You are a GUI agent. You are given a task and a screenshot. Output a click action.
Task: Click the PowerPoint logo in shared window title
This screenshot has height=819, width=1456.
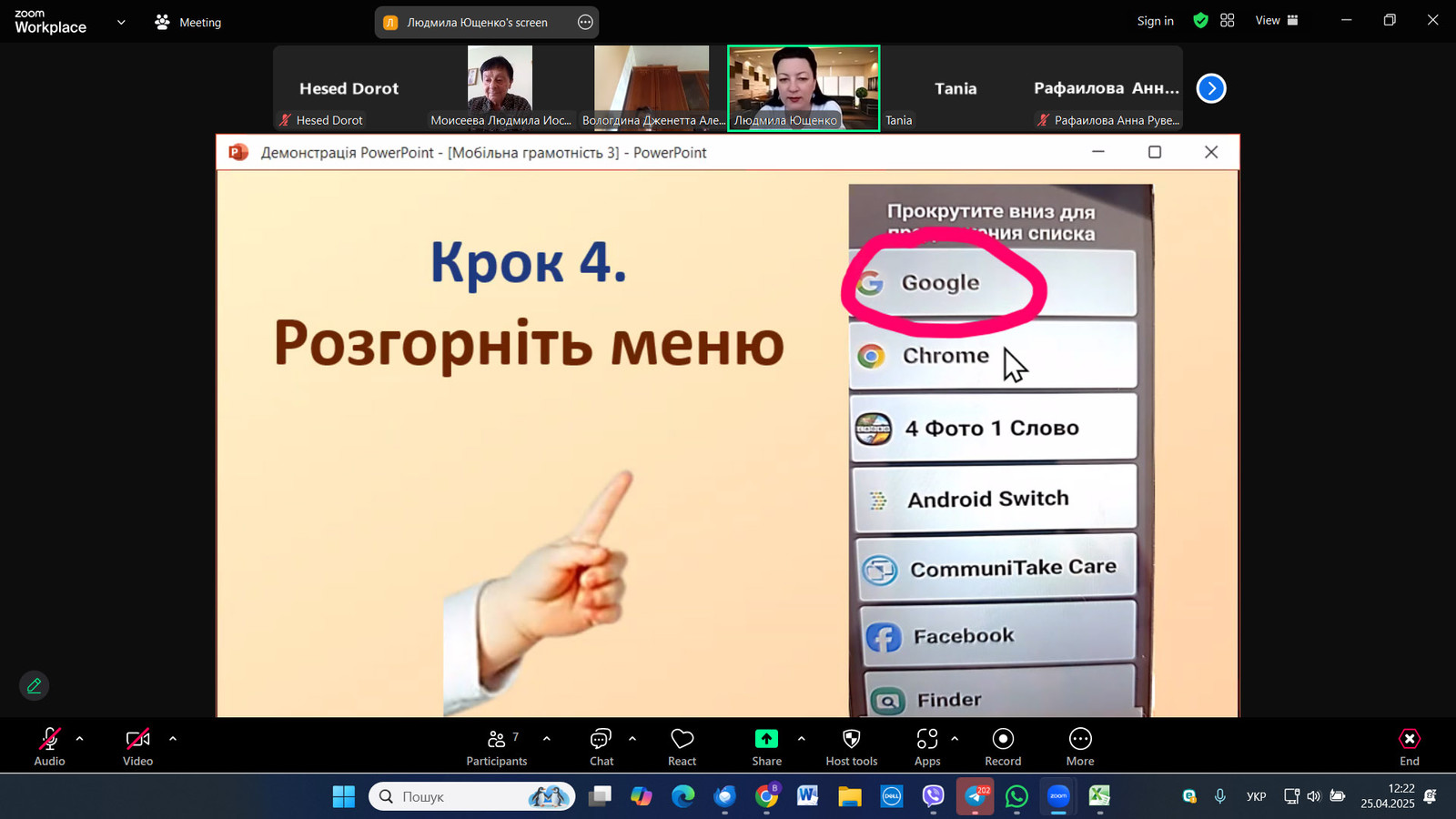238,152
